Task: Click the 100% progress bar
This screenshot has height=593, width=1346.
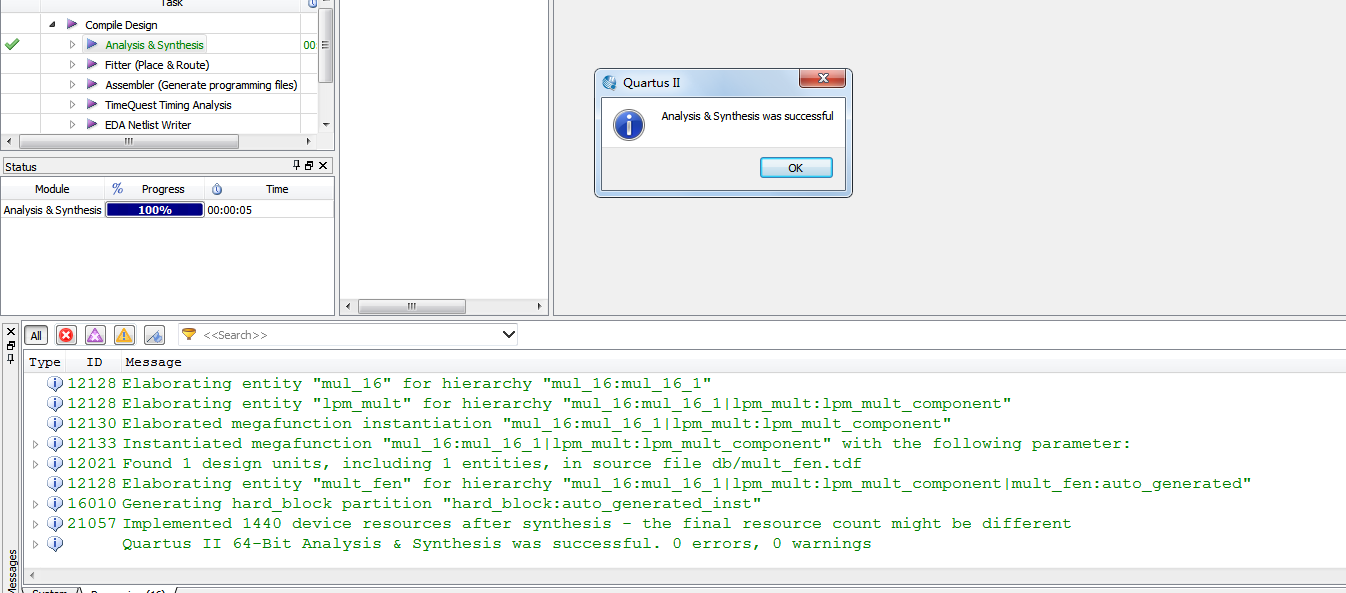Action: [x=155, y=210]
